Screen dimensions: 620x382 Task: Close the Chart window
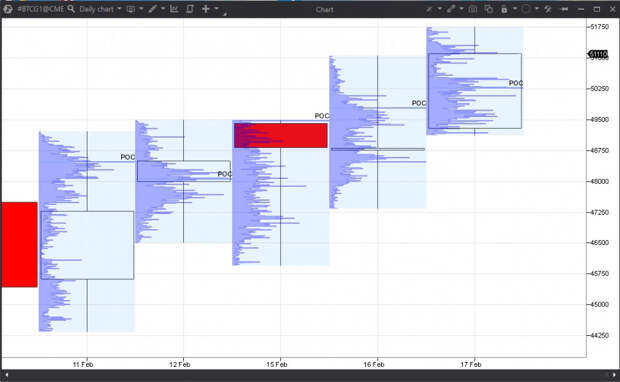612,9
